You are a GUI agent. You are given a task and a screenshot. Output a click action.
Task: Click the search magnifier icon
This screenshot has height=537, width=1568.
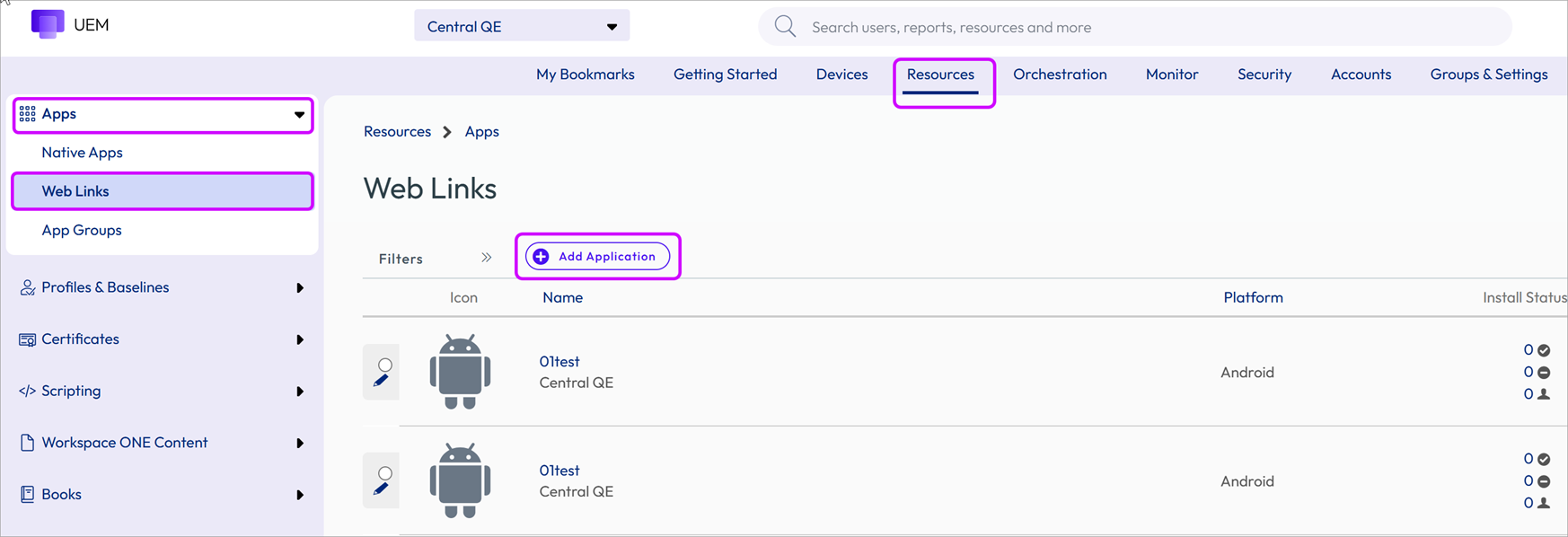click(x=785, y=26)
